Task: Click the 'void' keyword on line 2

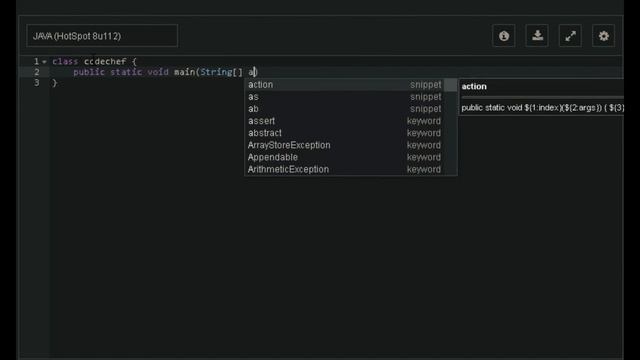Action: tap(158, 72)
